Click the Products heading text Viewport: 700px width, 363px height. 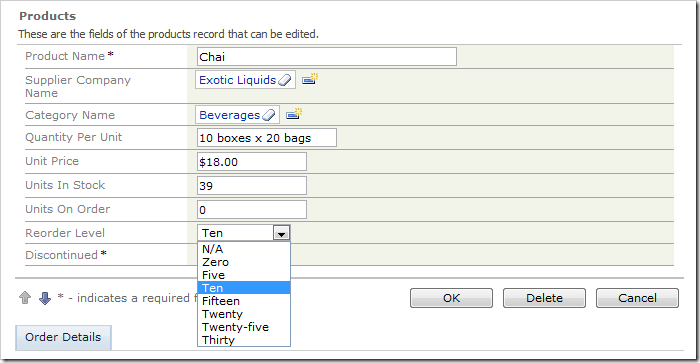pyautogui.click(x=47, y=16)
